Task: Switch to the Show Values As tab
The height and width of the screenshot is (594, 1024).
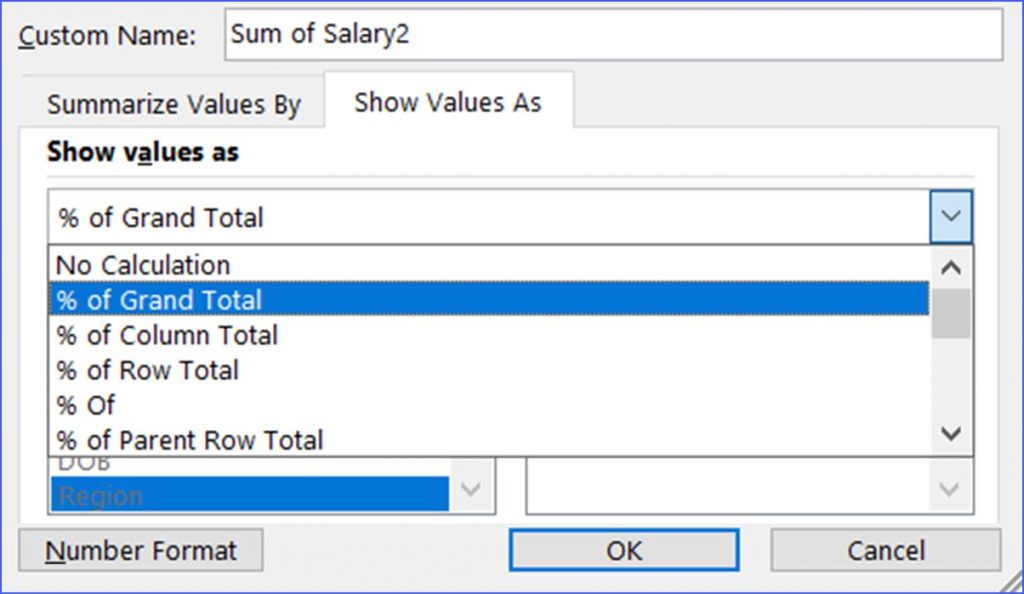Action: tap(448, 100)
